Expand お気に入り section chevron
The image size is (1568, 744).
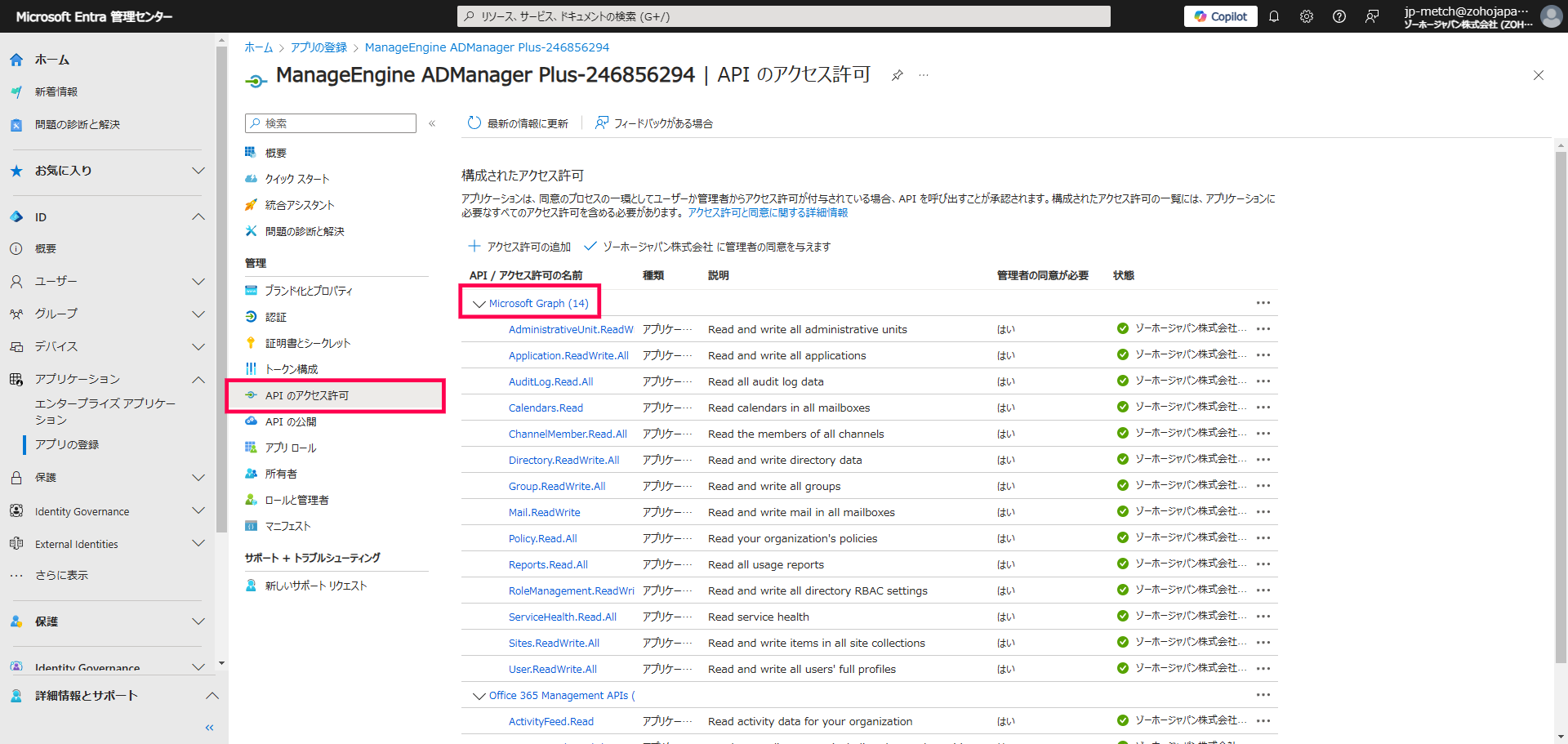[x=198, y=171]
